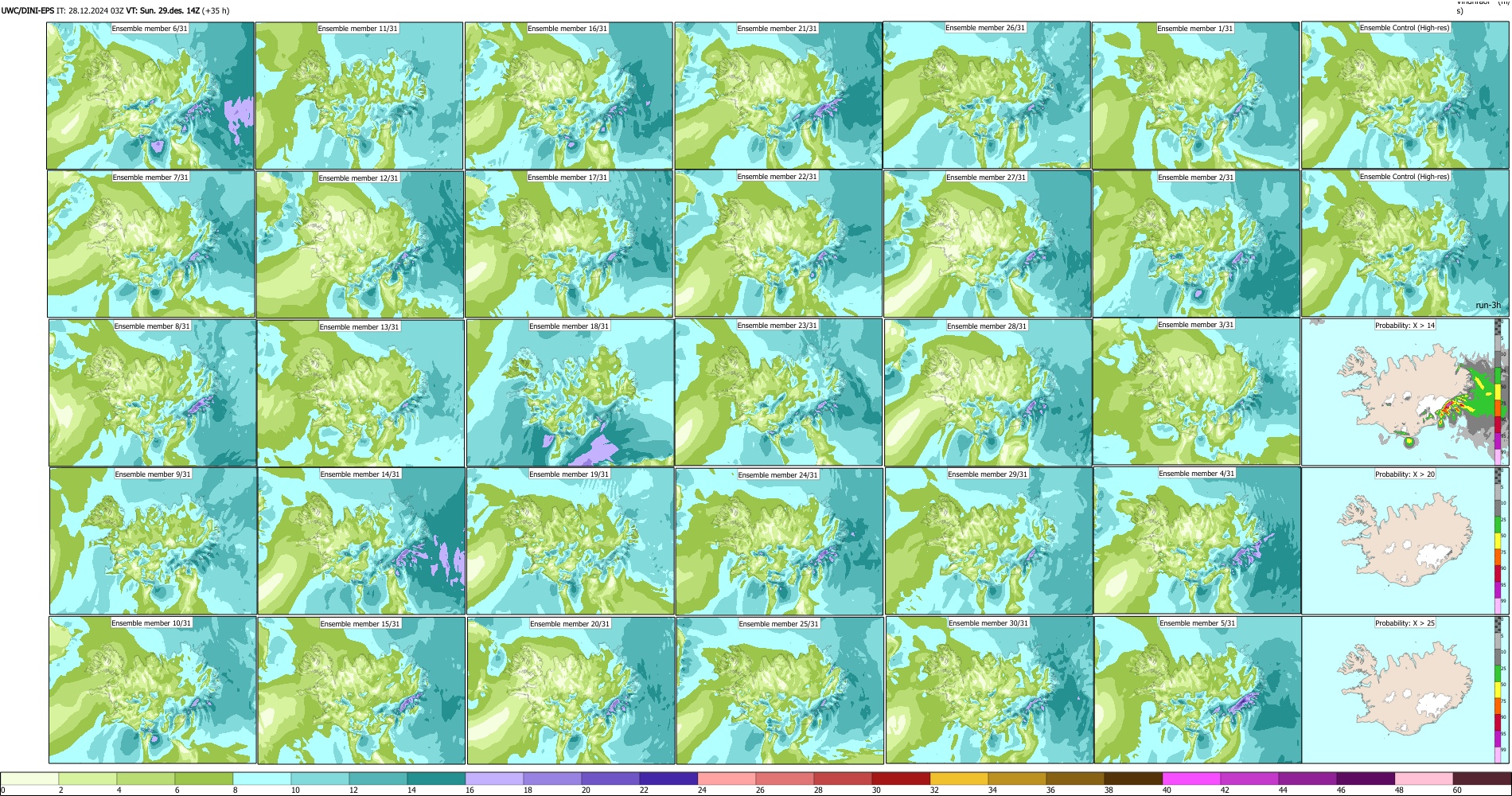
Task: Pick the magenta 40–42 legend swatch
Action: click(x=1191, y=778)
